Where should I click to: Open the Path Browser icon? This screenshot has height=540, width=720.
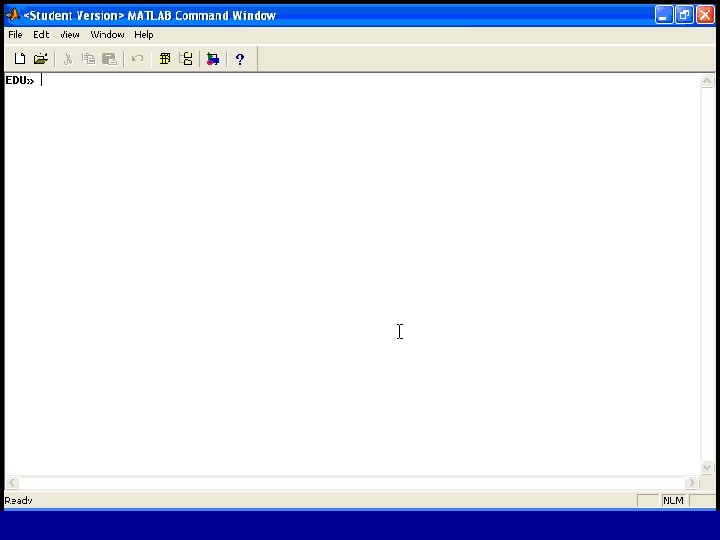point(186,58)
